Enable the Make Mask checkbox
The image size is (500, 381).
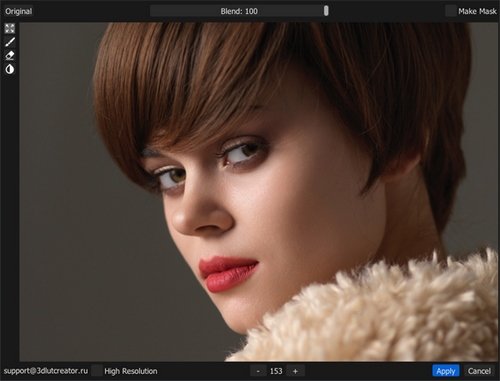click(451, 11)
